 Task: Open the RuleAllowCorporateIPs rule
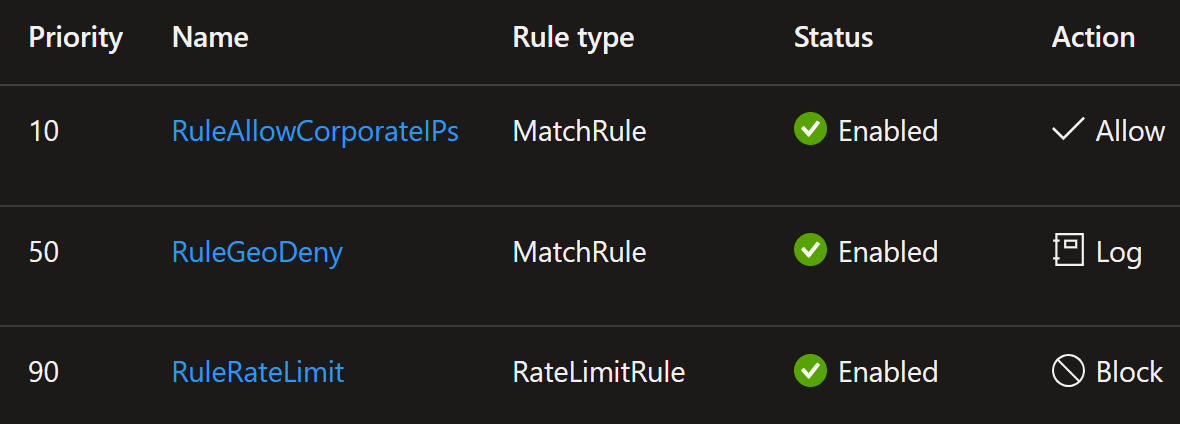coord(315,131)
